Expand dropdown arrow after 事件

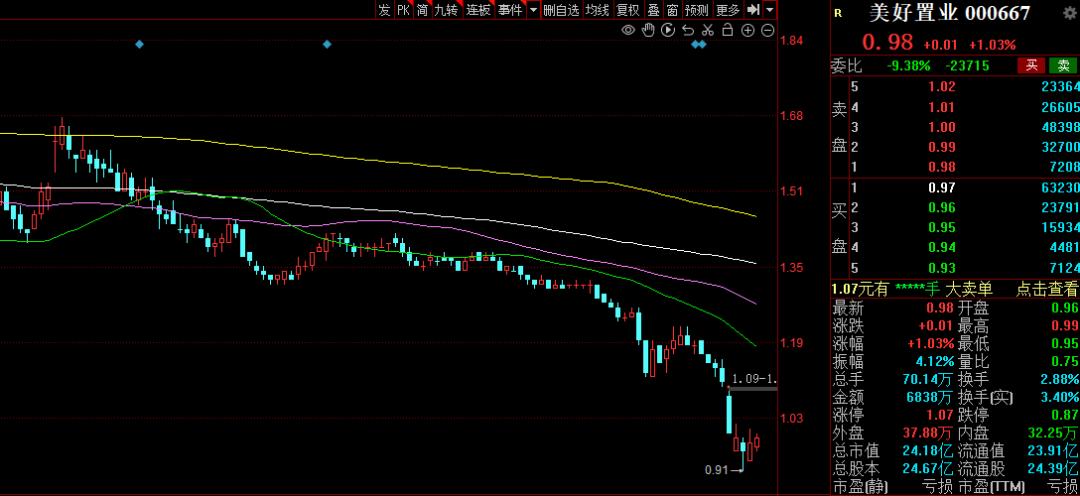click(533, 10)
